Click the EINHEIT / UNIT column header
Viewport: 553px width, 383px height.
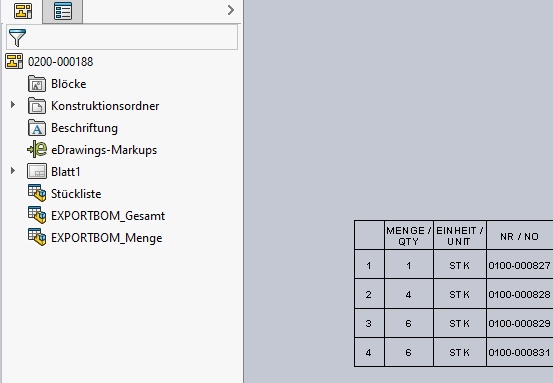(x=460, y=236)
